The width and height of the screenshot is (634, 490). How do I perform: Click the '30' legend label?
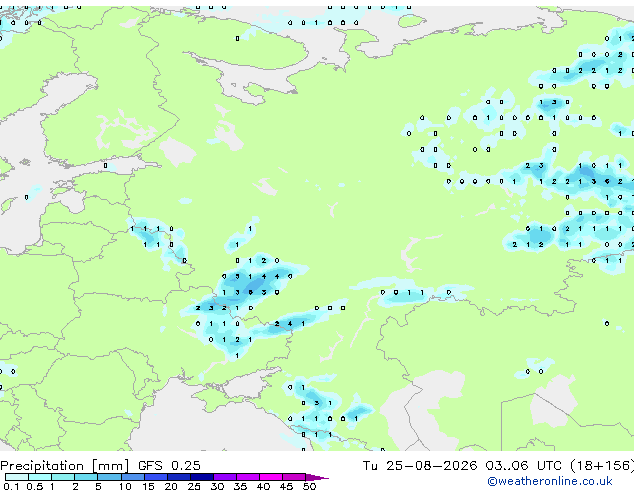click(217, 486)
